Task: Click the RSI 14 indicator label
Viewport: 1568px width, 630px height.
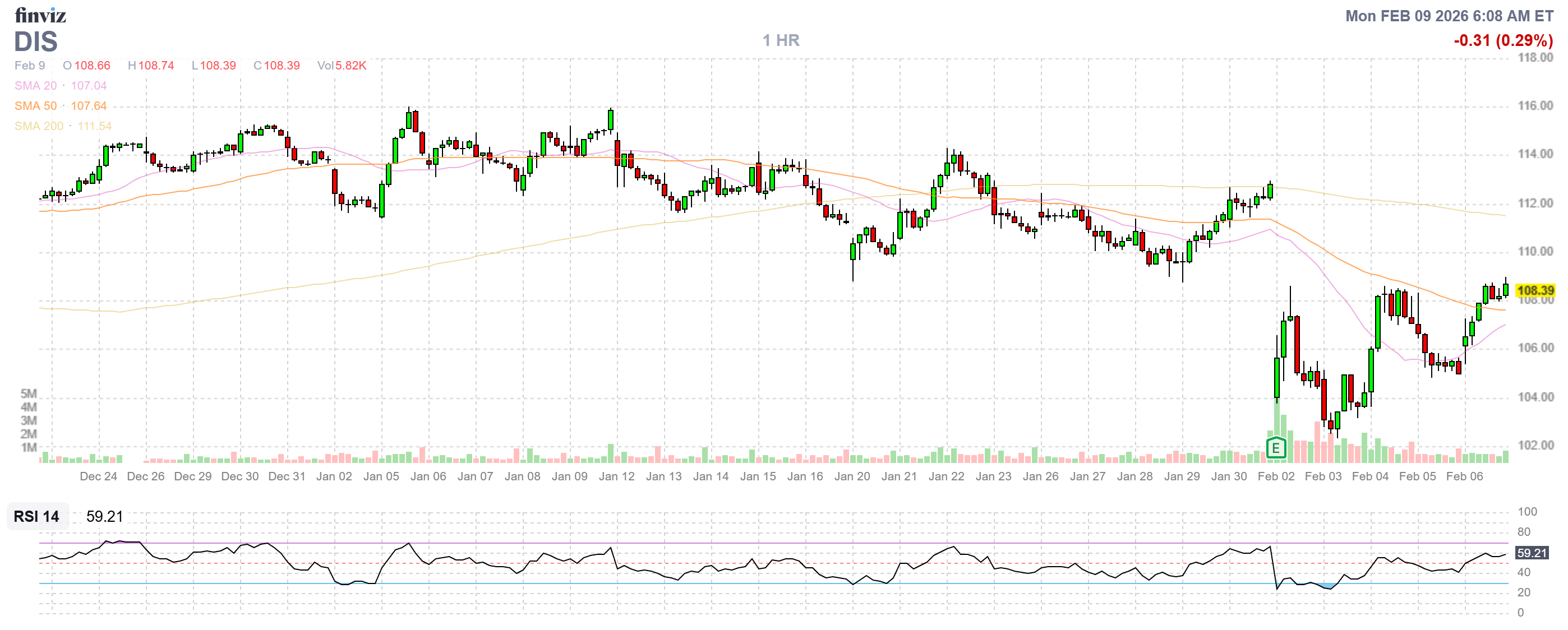Action: click(36, 516)
